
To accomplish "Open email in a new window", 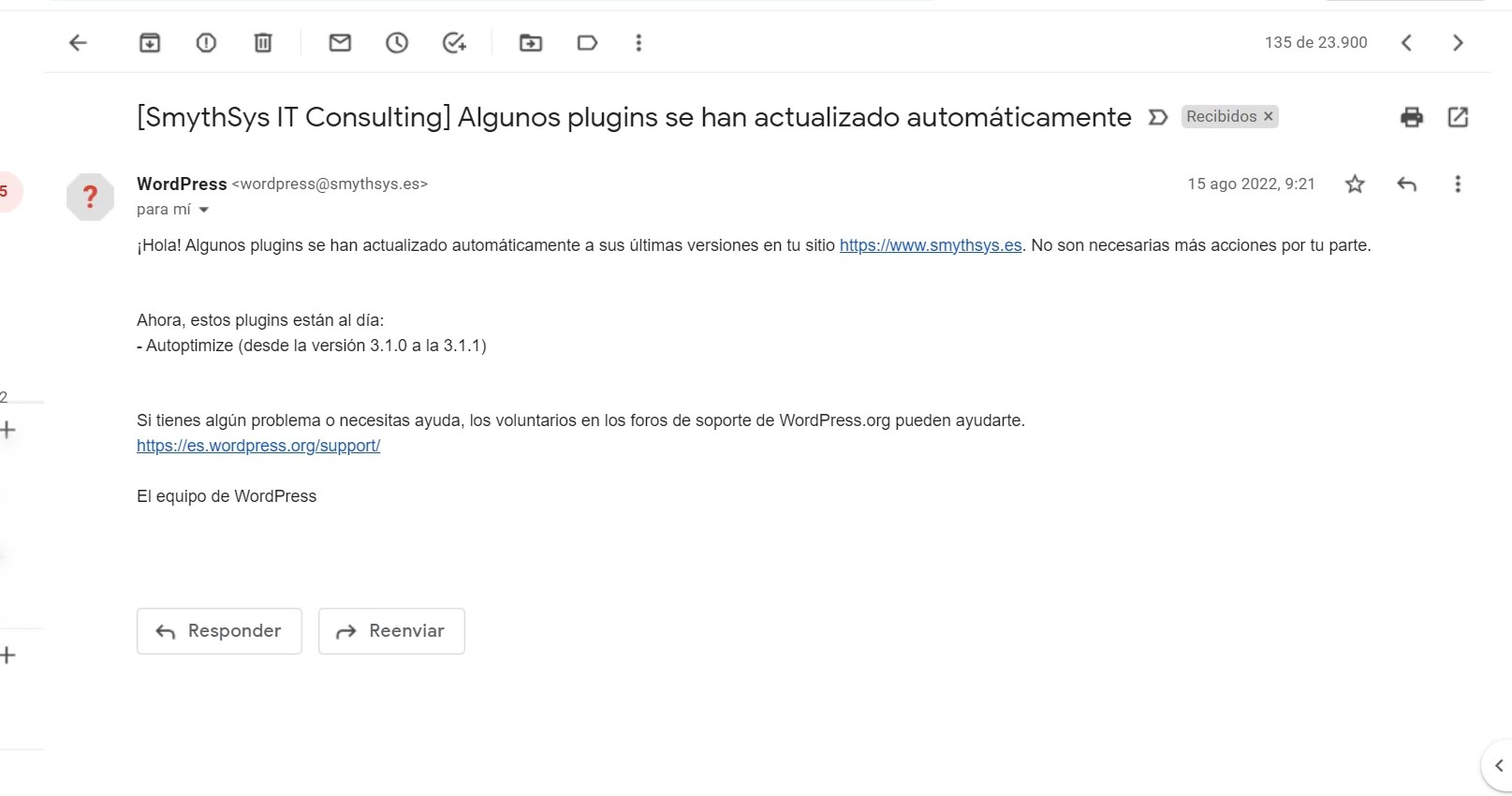I will point(1458,117).
